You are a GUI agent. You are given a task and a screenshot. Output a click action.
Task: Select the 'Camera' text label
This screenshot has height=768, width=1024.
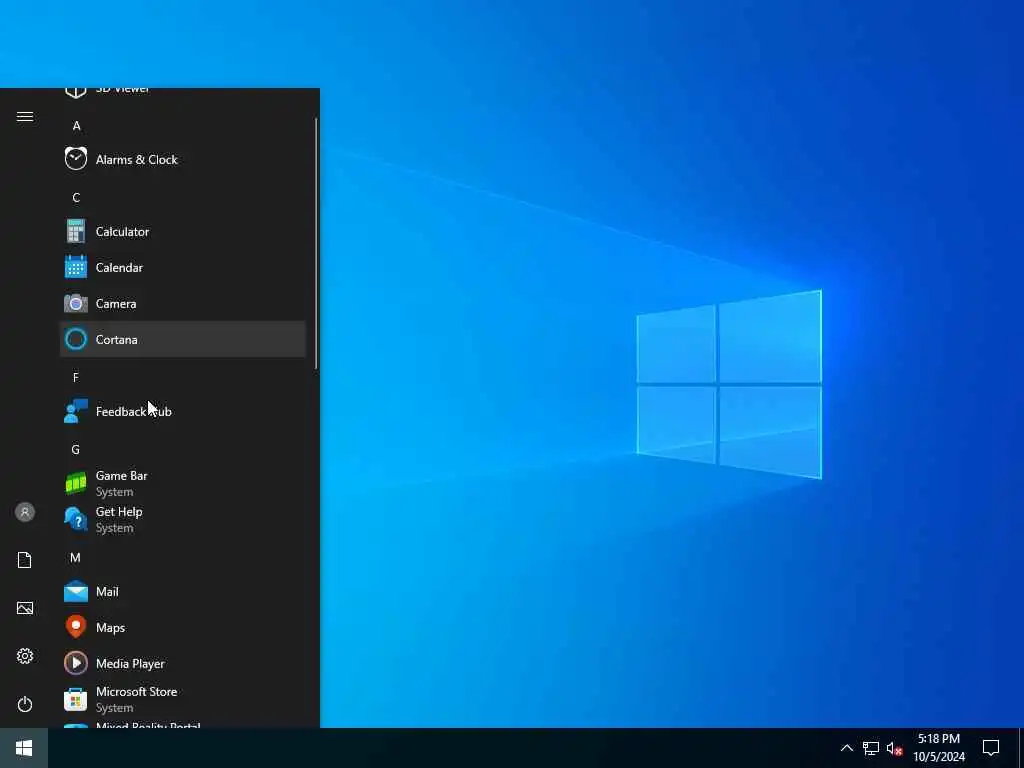[116, 303]
